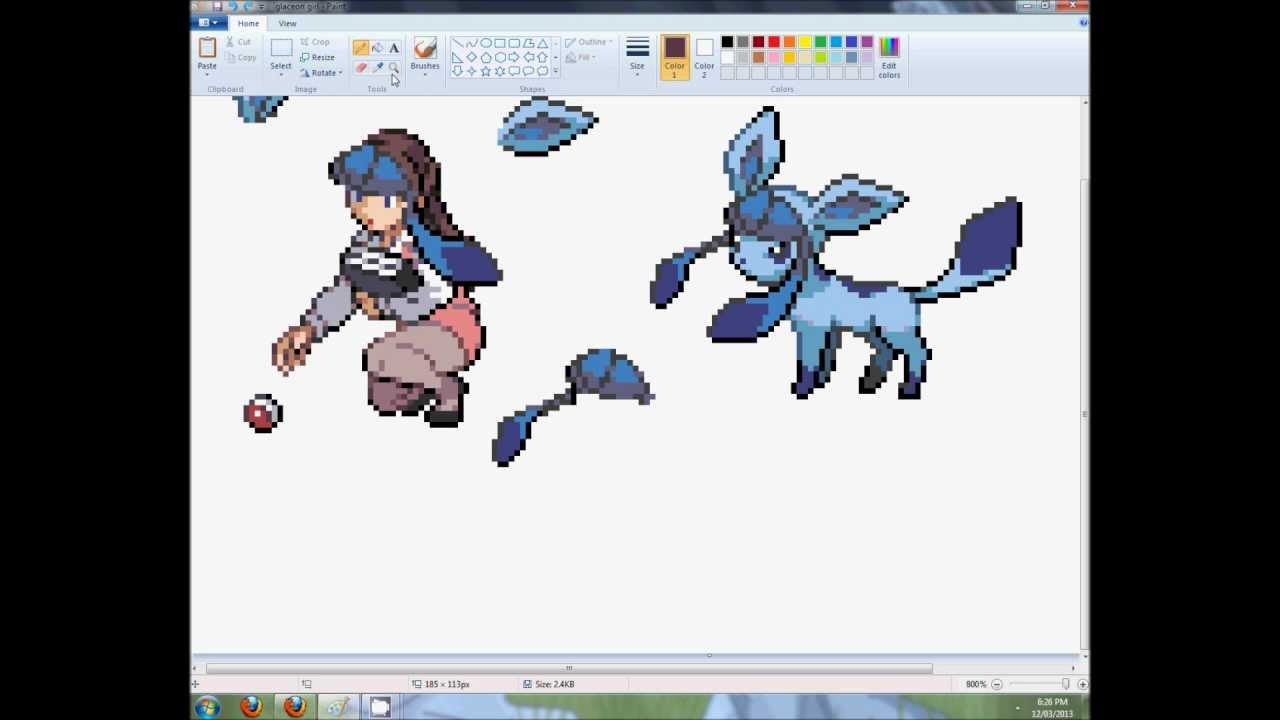Activate the Color 1 button
1280x720 pixels.
pos(675,58)
